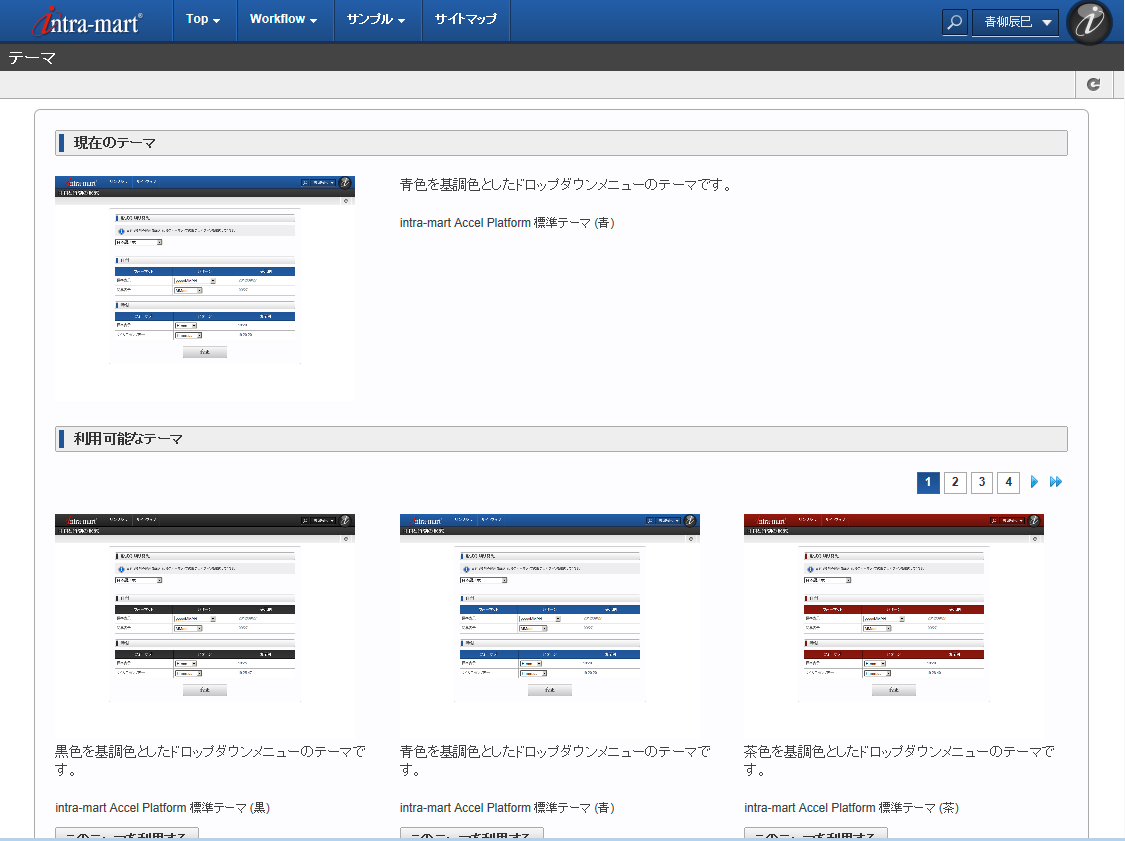Click the blue theme thumbnail under 利用可能なテーマ
Screen dimensions: 1125x841
(x=549, y=620)
